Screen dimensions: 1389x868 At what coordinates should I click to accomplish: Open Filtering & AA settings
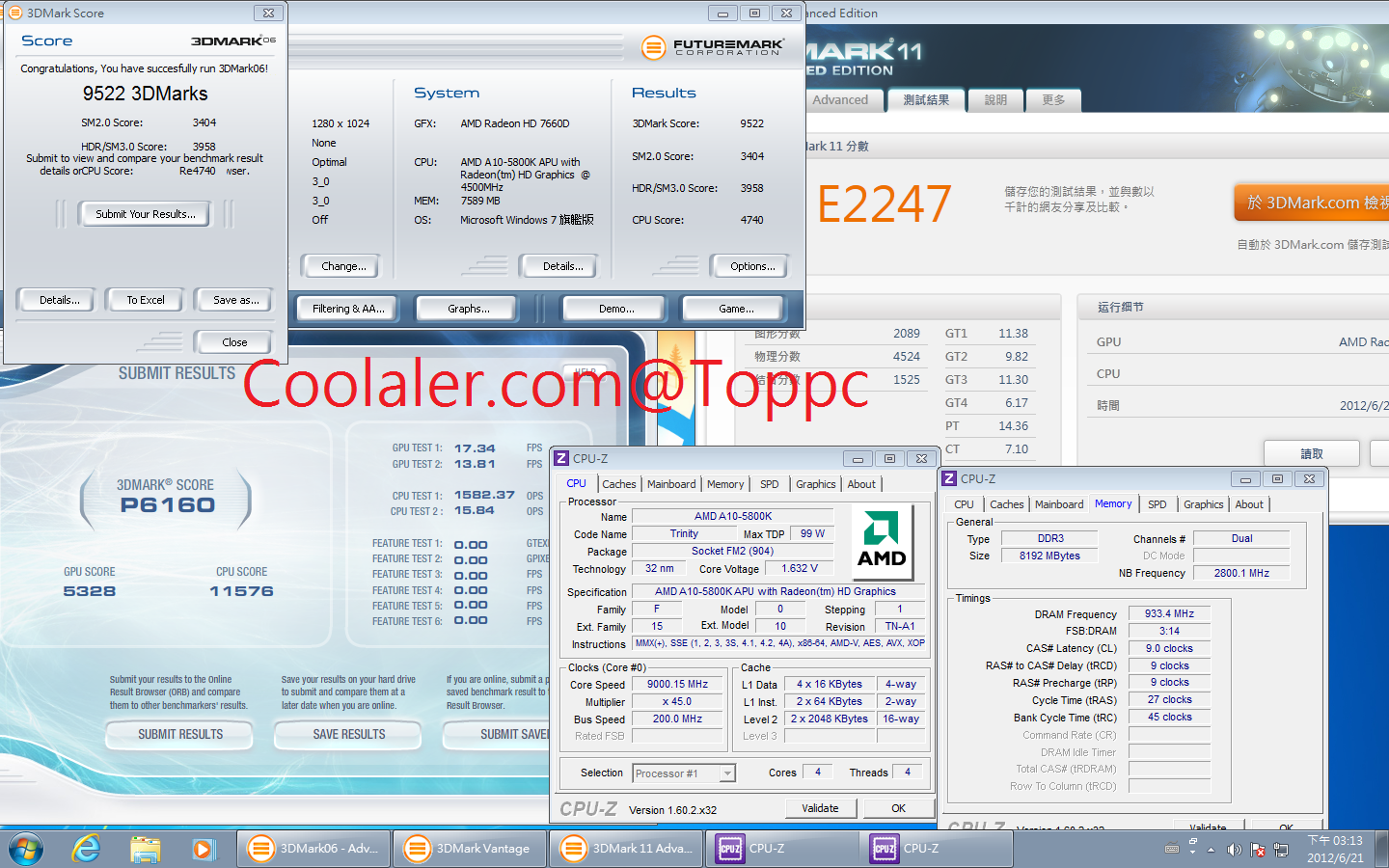click(x=348, y=309)
